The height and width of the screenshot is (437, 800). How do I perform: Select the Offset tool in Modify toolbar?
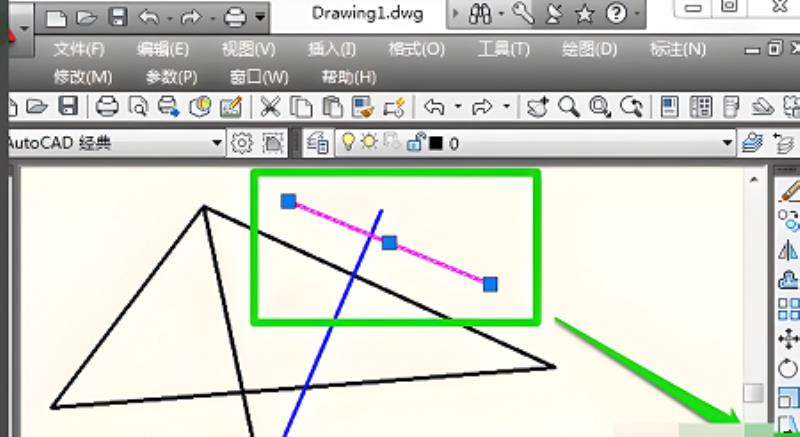pos(789,279)
